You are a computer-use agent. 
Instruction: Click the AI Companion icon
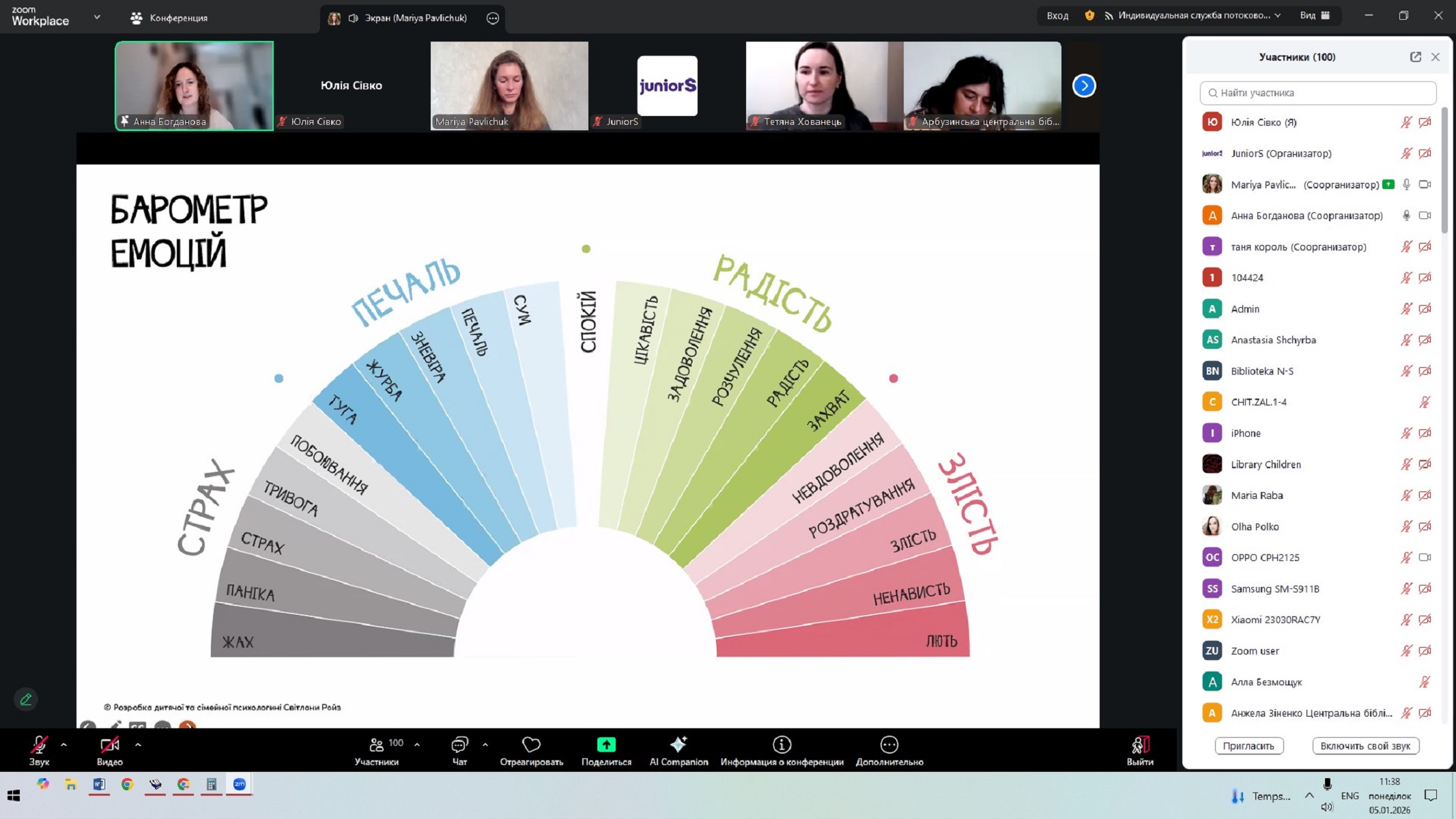678,745
